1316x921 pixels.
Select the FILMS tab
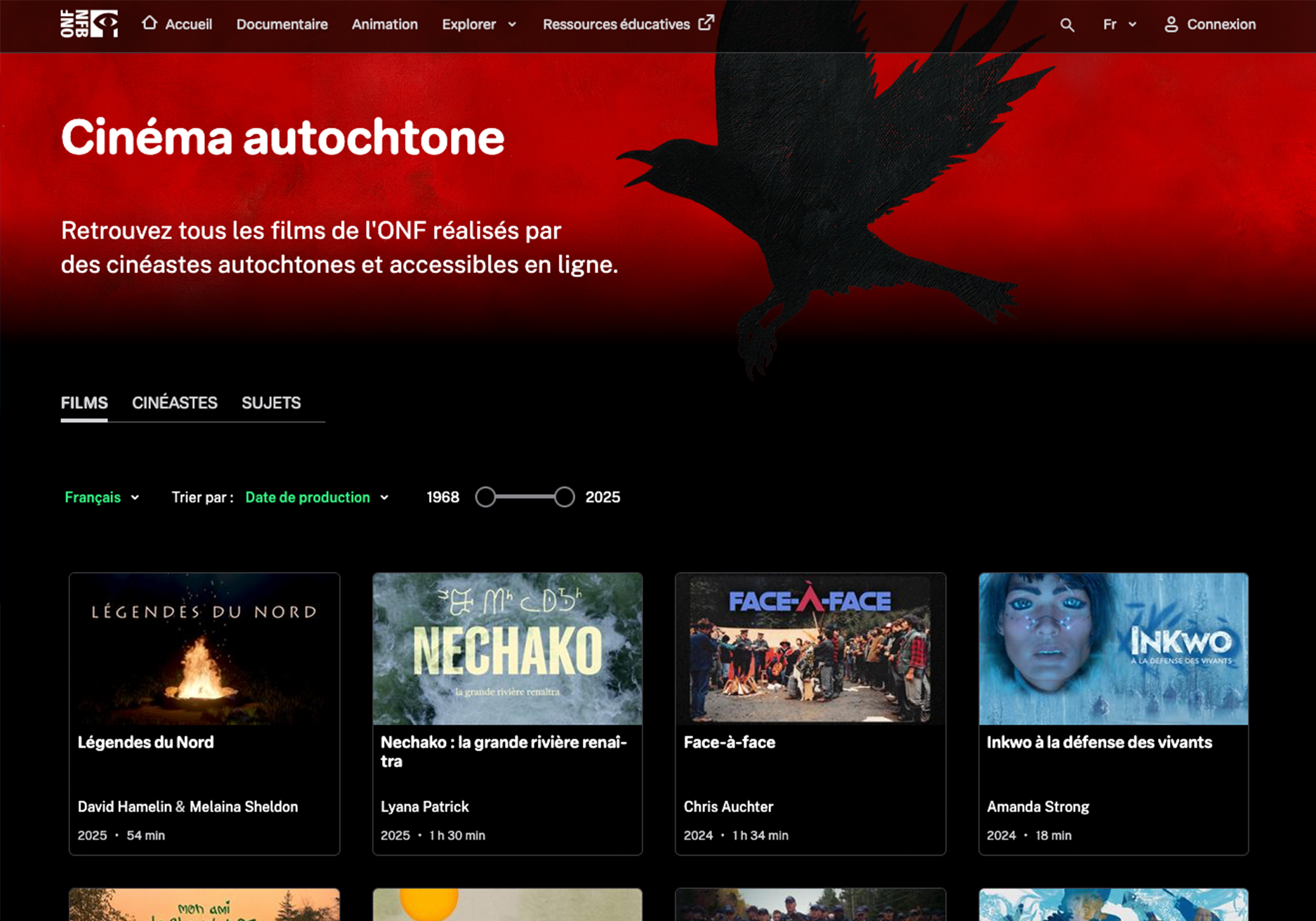tap(84, 403)
